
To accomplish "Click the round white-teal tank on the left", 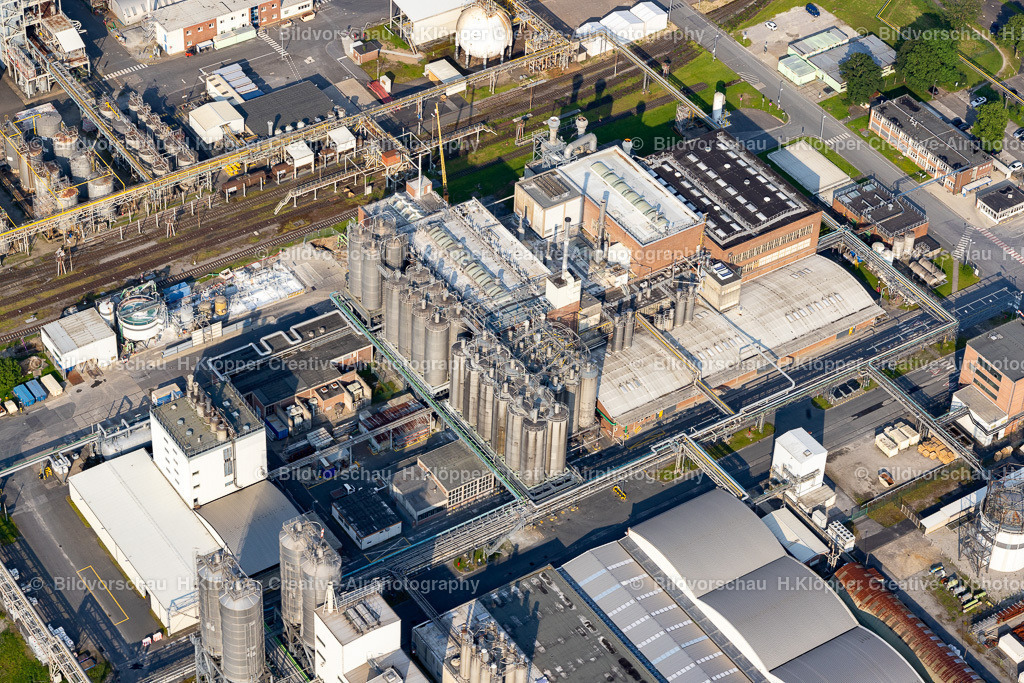I will tap(140, 317).
